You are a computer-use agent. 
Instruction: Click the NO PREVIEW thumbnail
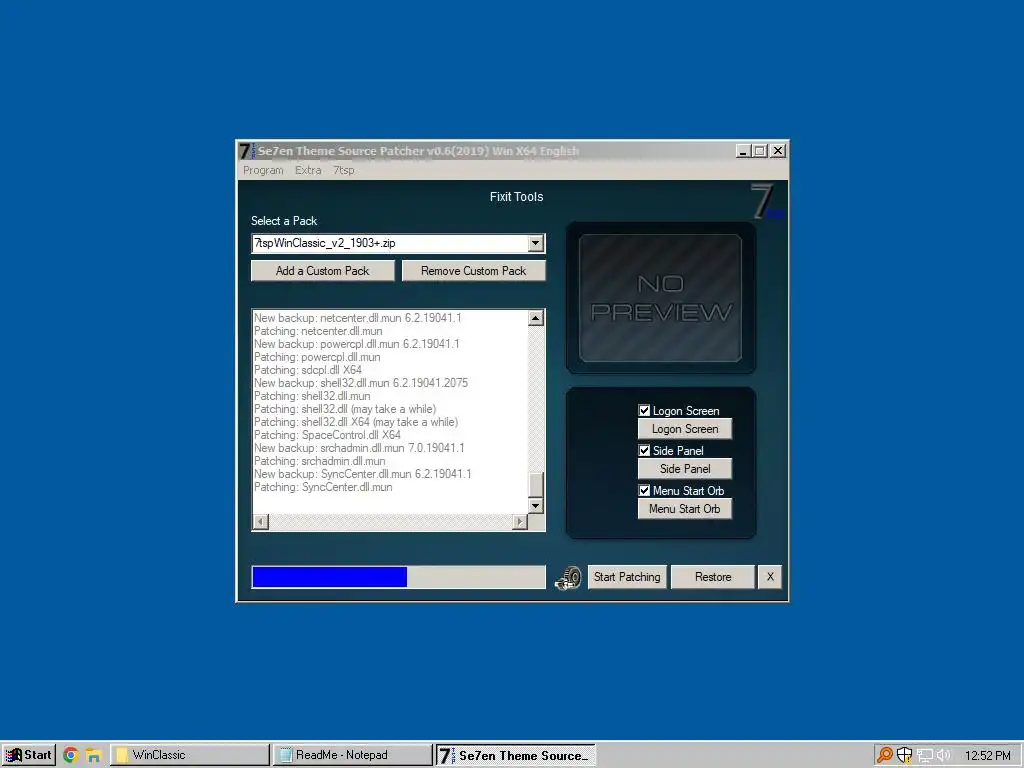pyautogui.click(x=660, y=298)
